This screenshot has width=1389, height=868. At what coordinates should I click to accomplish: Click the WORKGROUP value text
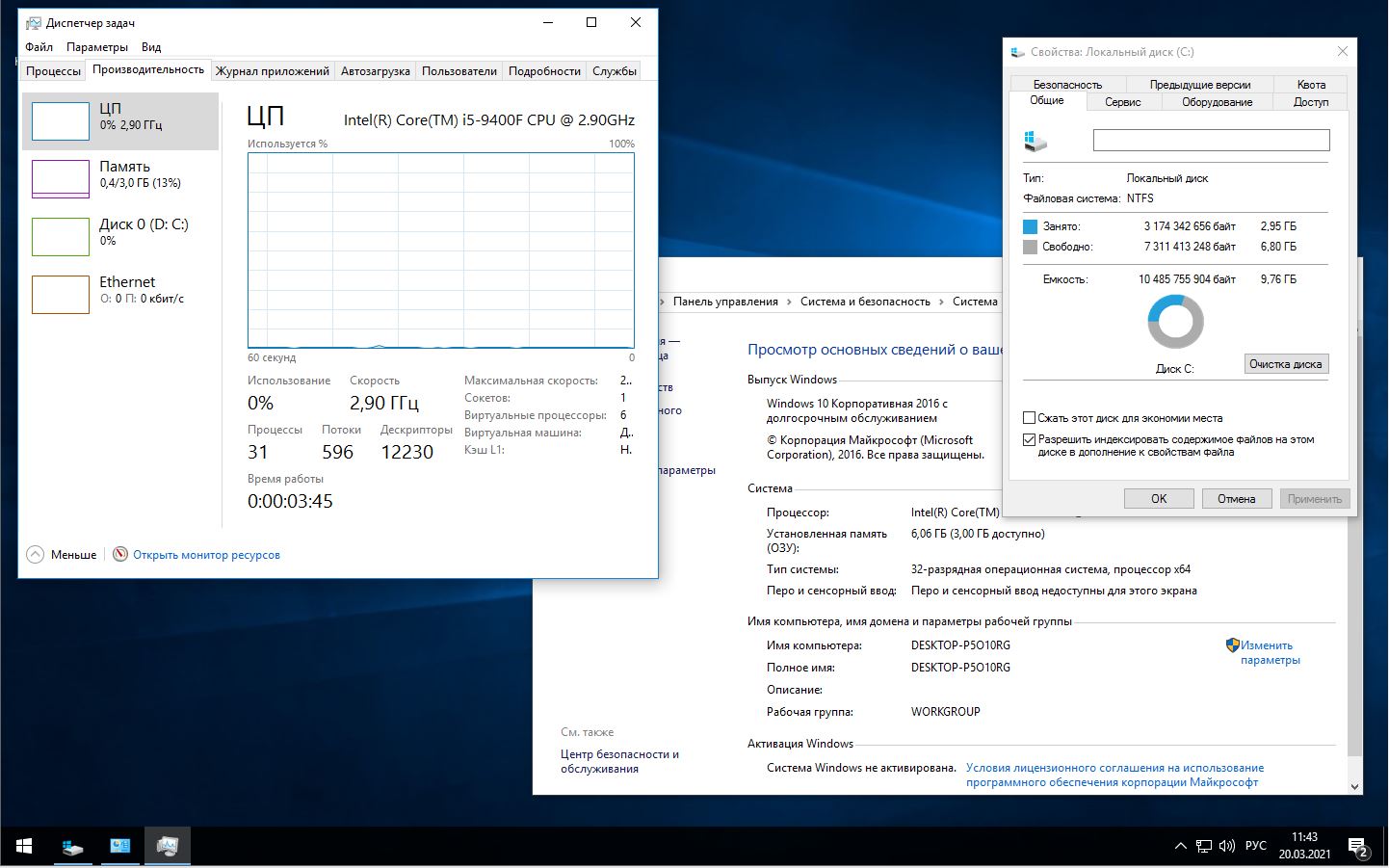click(945, 712)
